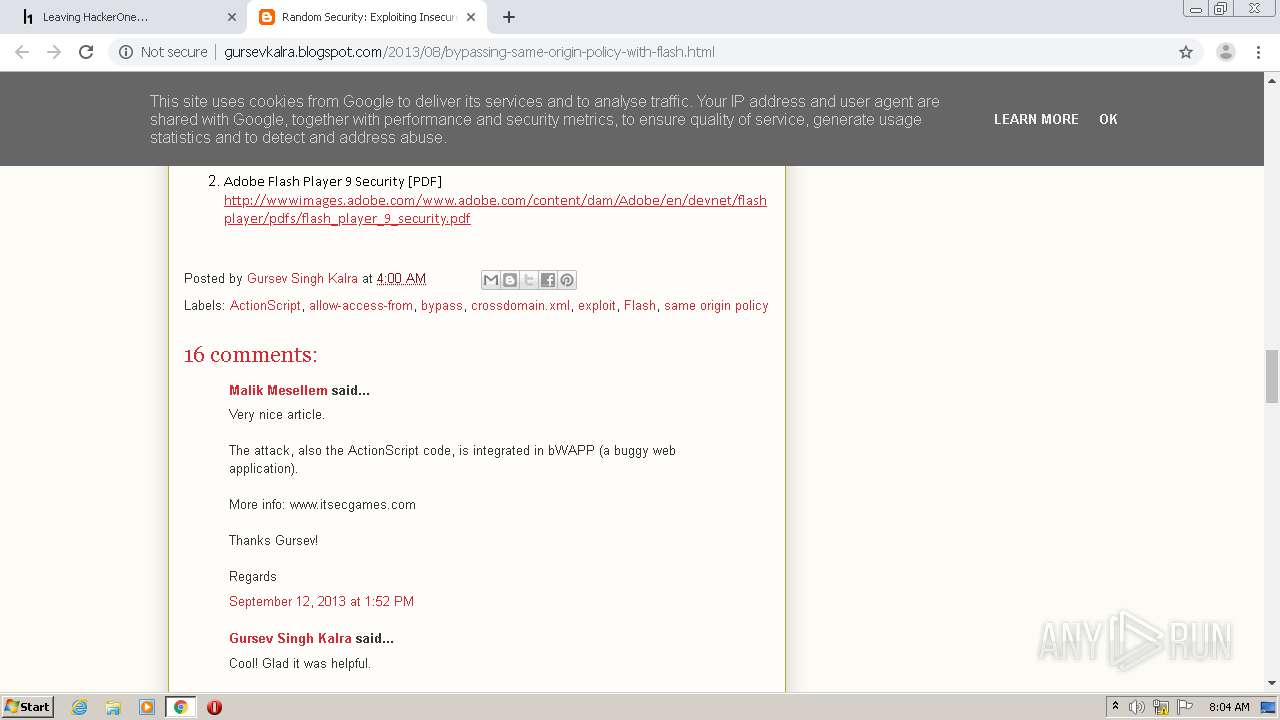The height and width of the screenshot is (720, 1280).
Task: Reload the current page
Action: [86, 52]
